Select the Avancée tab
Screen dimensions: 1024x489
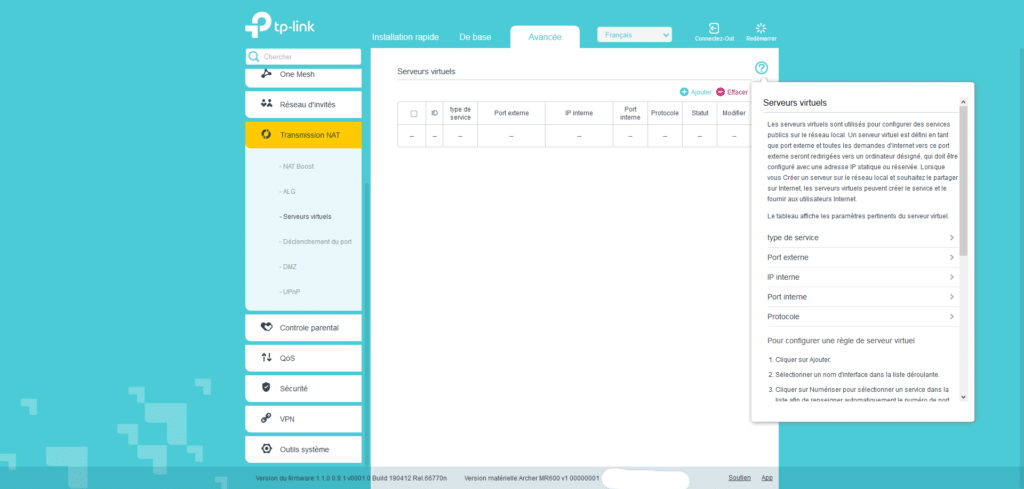545,37
